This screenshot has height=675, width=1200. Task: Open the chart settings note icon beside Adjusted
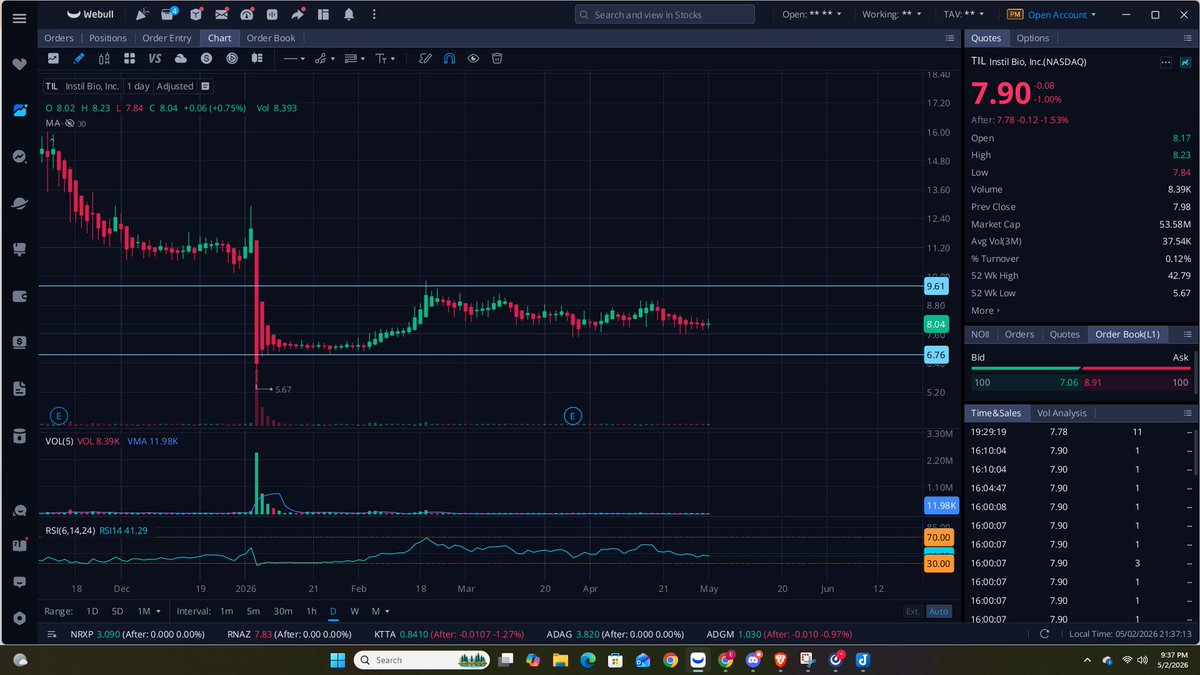[205, 86]
